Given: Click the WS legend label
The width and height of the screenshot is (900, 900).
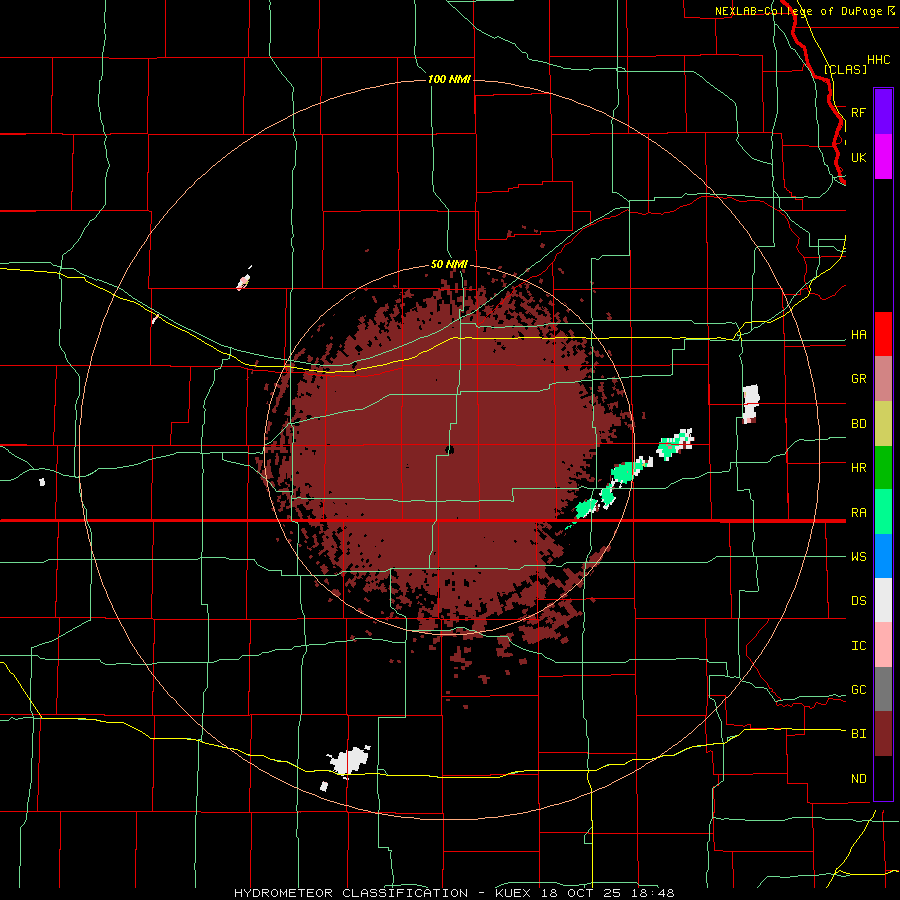Looking at the screenshot, I should click(858, 557).
